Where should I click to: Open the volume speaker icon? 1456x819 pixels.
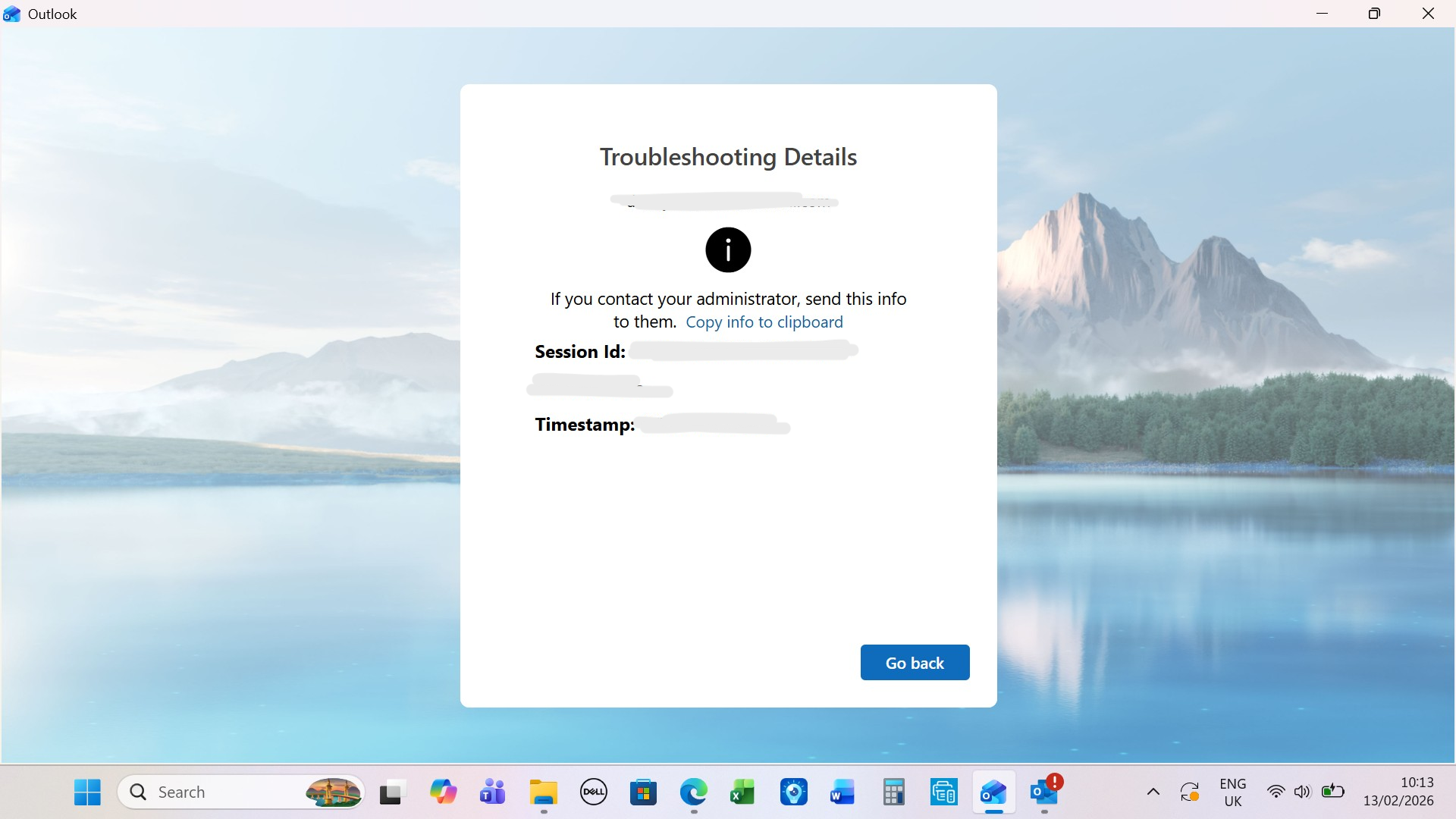[1302, 792]
